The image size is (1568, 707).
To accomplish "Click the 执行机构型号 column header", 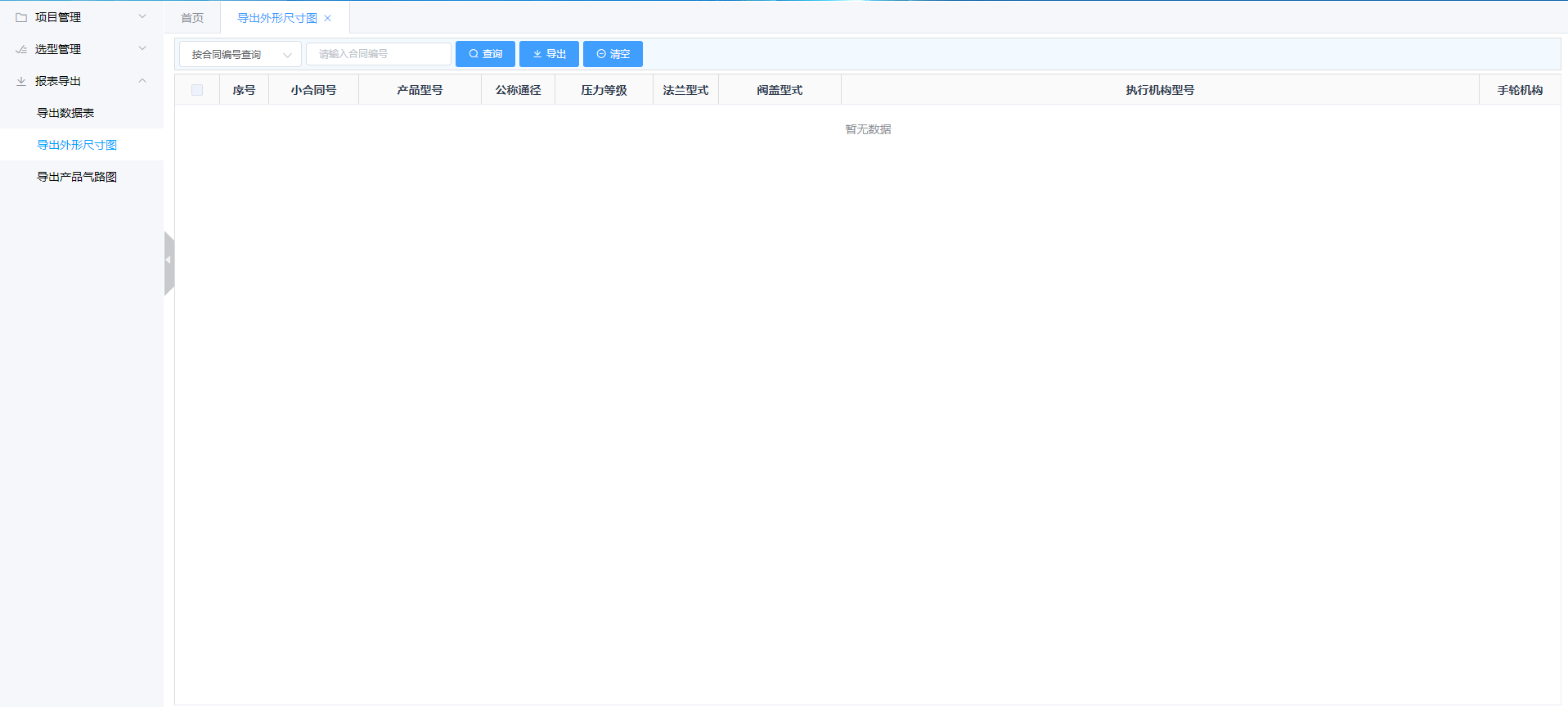I will (x=1159, y=90).
